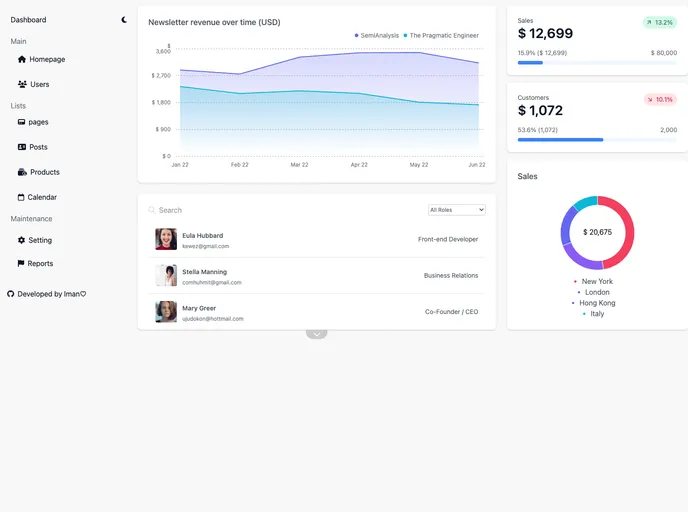Expand the user list with chevron button
The image size is (688, 512).
click(x=316, y=333)
